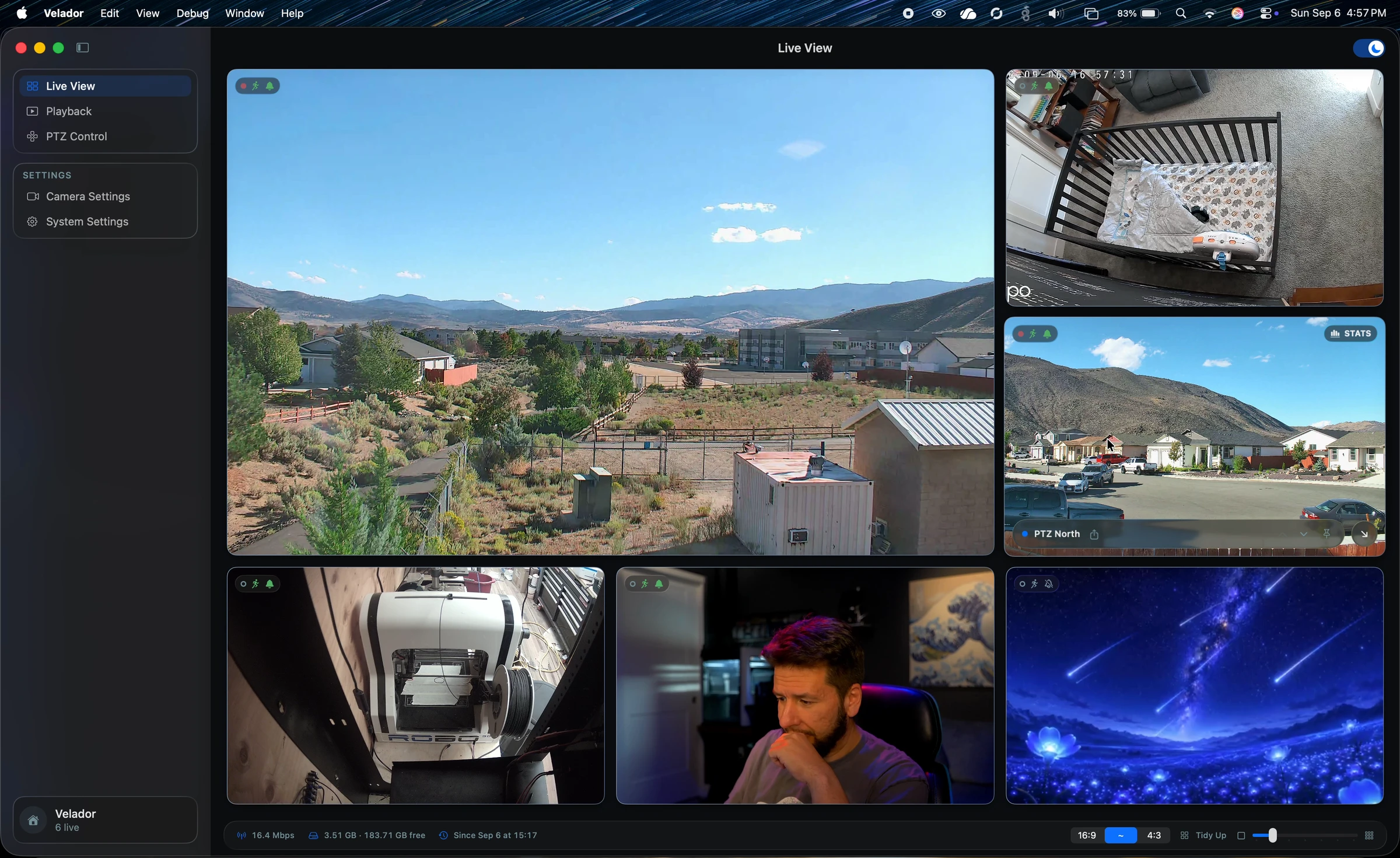The width and height of the screenshot is (1400, 858).
Task: Open the Window menu
Action: tap(244, 13)
